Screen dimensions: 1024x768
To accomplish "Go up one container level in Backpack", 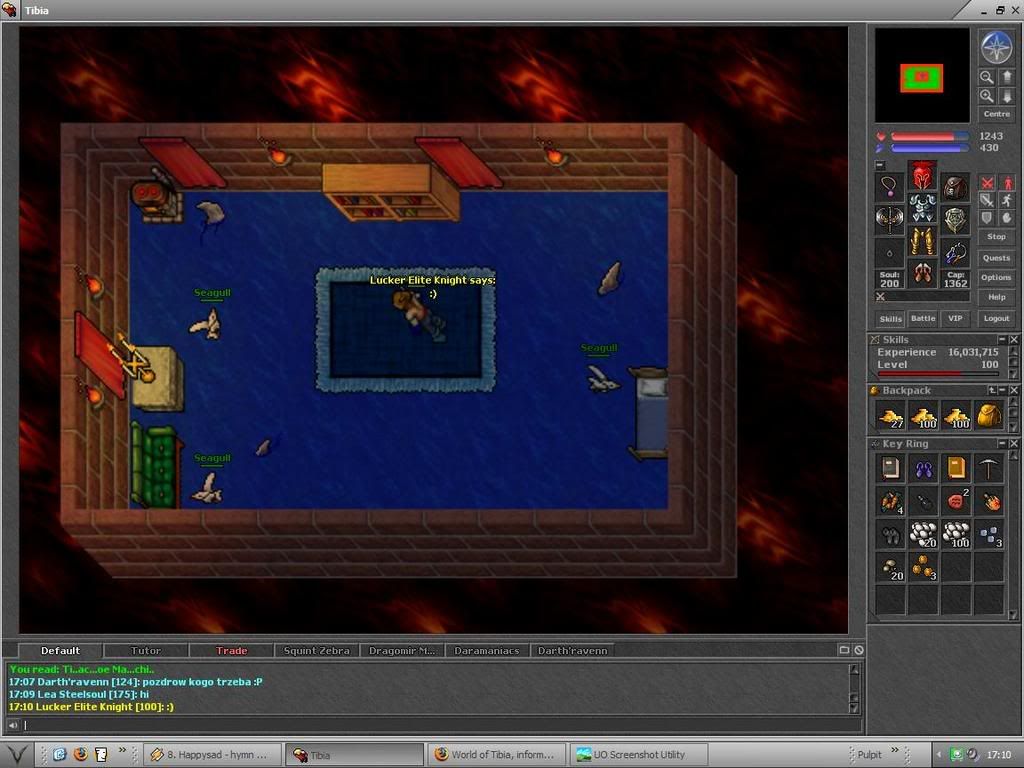I will 991,391.
